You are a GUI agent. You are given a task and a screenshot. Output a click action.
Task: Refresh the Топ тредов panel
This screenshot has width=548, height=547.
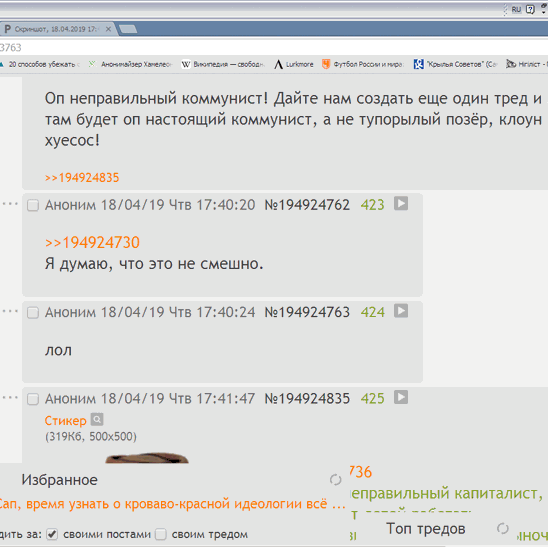[503, 528]
